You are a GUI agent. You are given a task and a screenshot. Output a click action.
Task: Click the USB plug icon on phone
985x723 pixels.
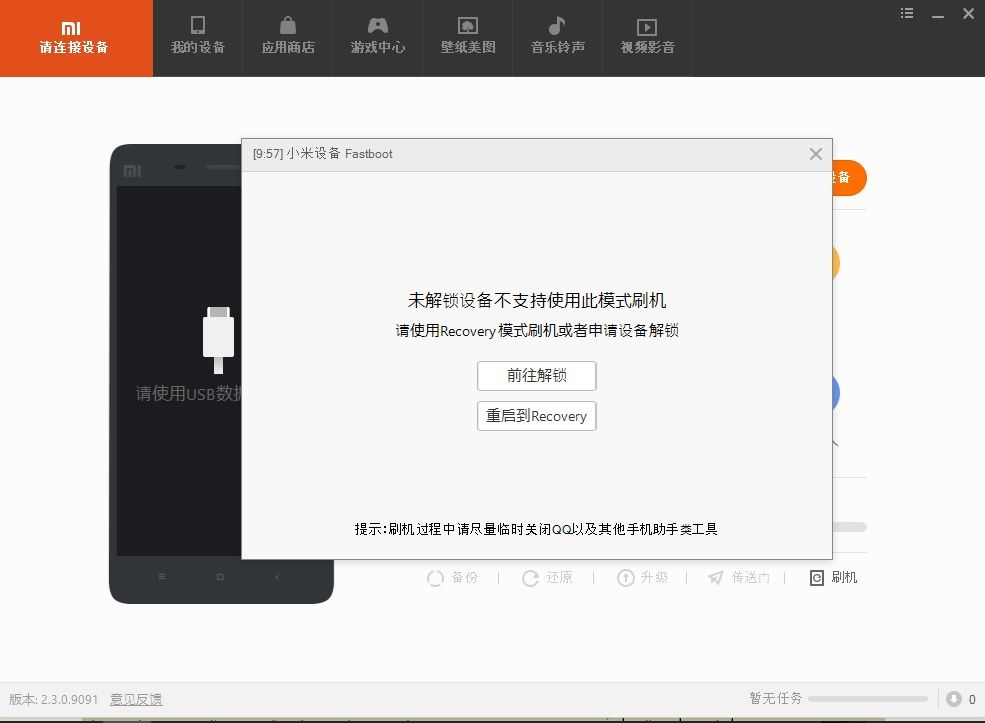tap(218, 340)
